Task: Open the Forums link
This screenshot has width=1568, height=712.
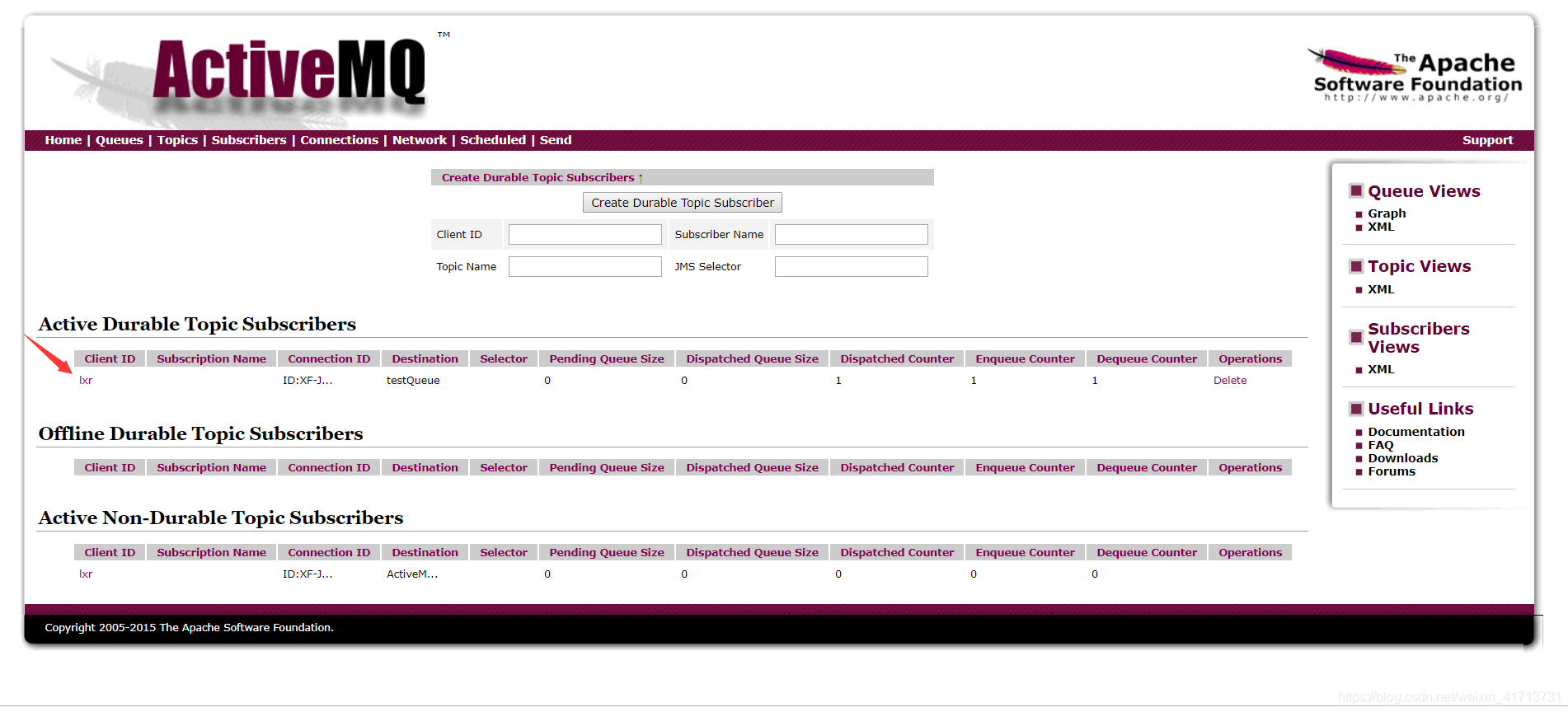Action: pos(1392,471)
